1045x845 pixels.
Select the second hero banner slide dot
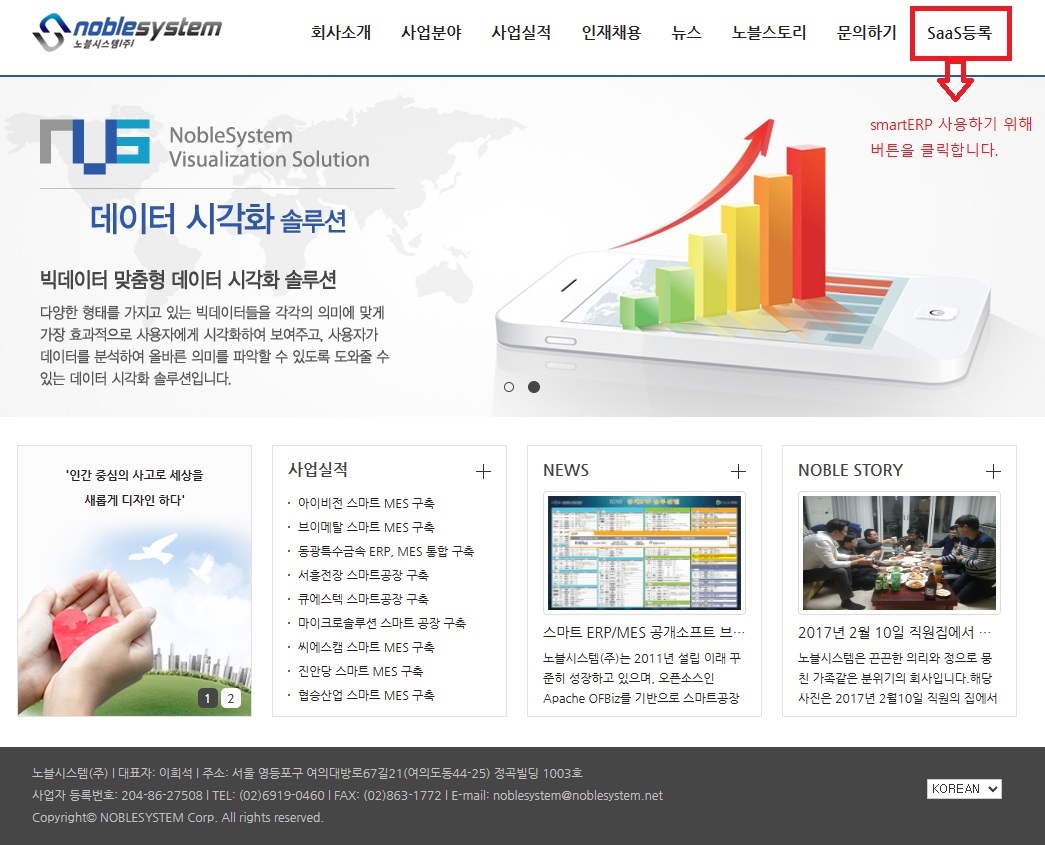(x=534, y=387)
